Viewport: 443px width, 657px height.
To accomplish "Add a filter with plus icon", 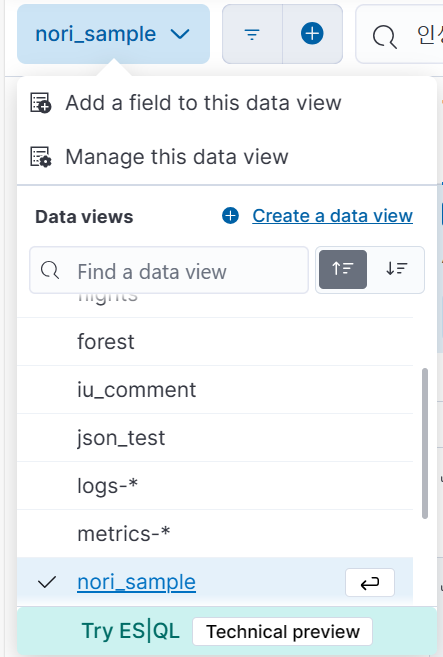I will tap(312, 34).
